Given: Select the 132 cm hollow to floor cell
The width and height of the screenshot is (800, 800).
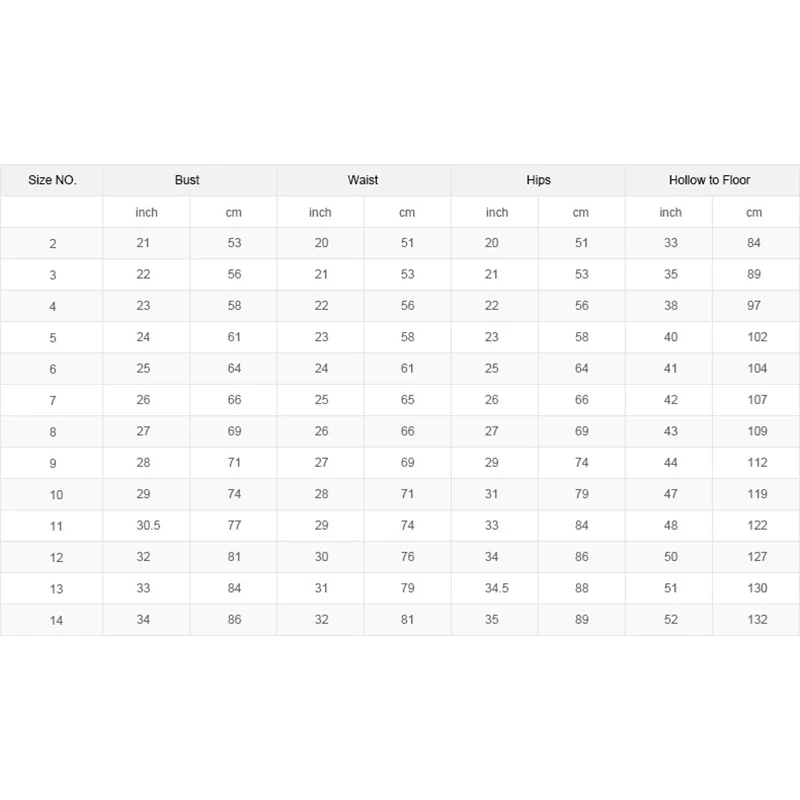Looking at the screenshot, I should [x=757, y=620].
